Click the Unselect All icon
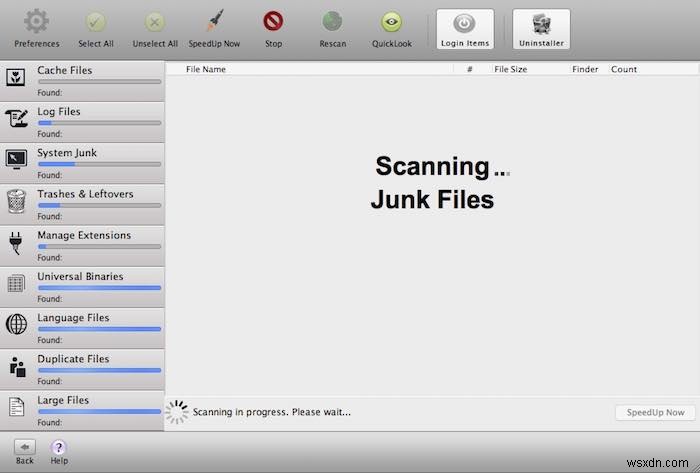The image size is (700, 473). (x=155, y=22)
